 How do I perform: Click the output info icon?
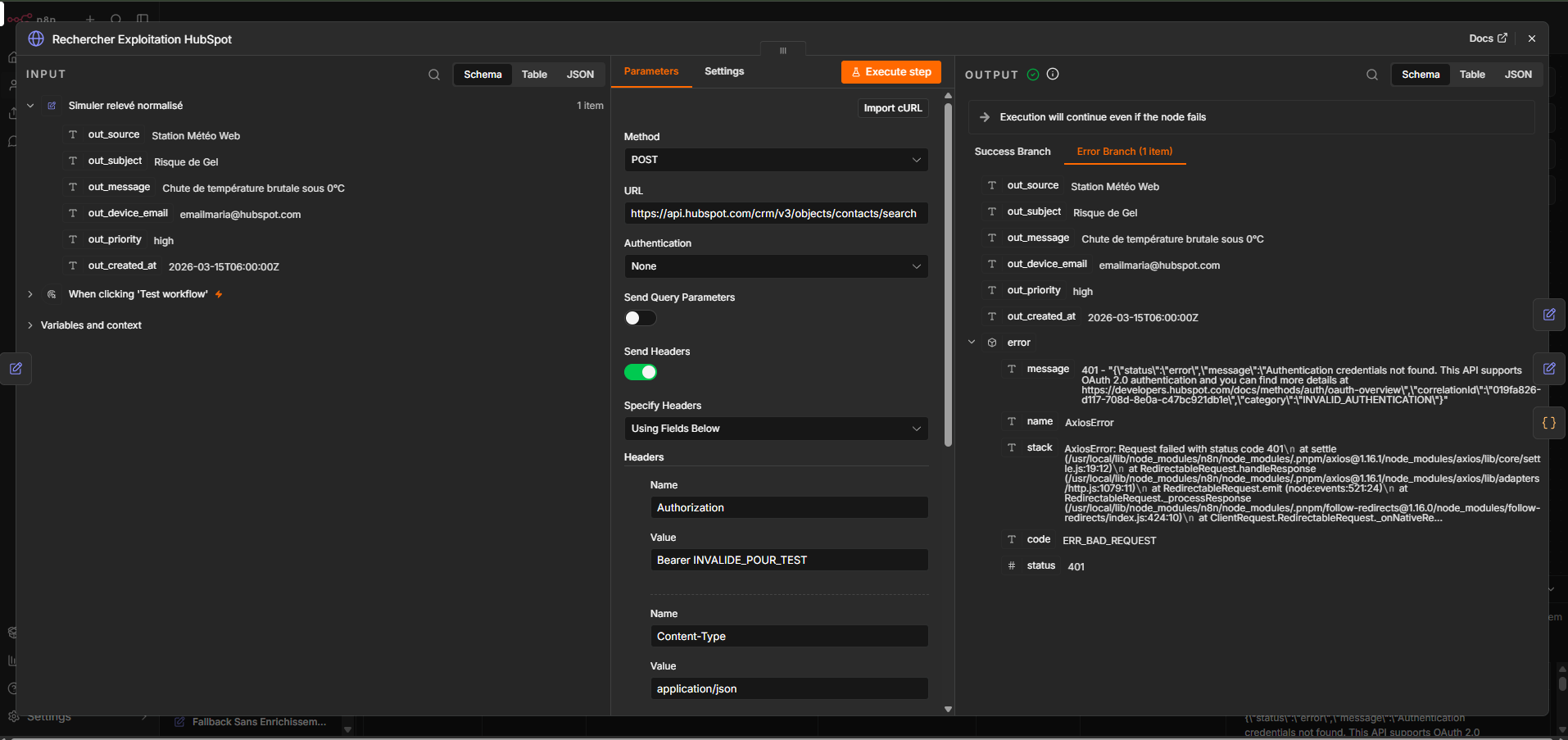[x=1053, y=74]
